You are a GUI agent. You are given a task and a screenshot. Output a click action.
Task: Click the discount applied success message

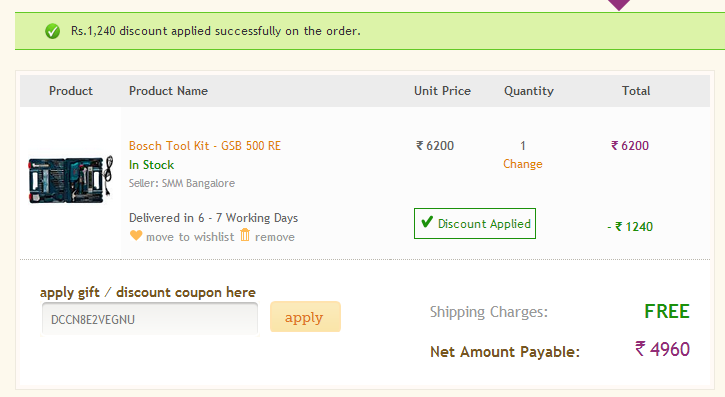pyautogui.click(x=215, y=31)
